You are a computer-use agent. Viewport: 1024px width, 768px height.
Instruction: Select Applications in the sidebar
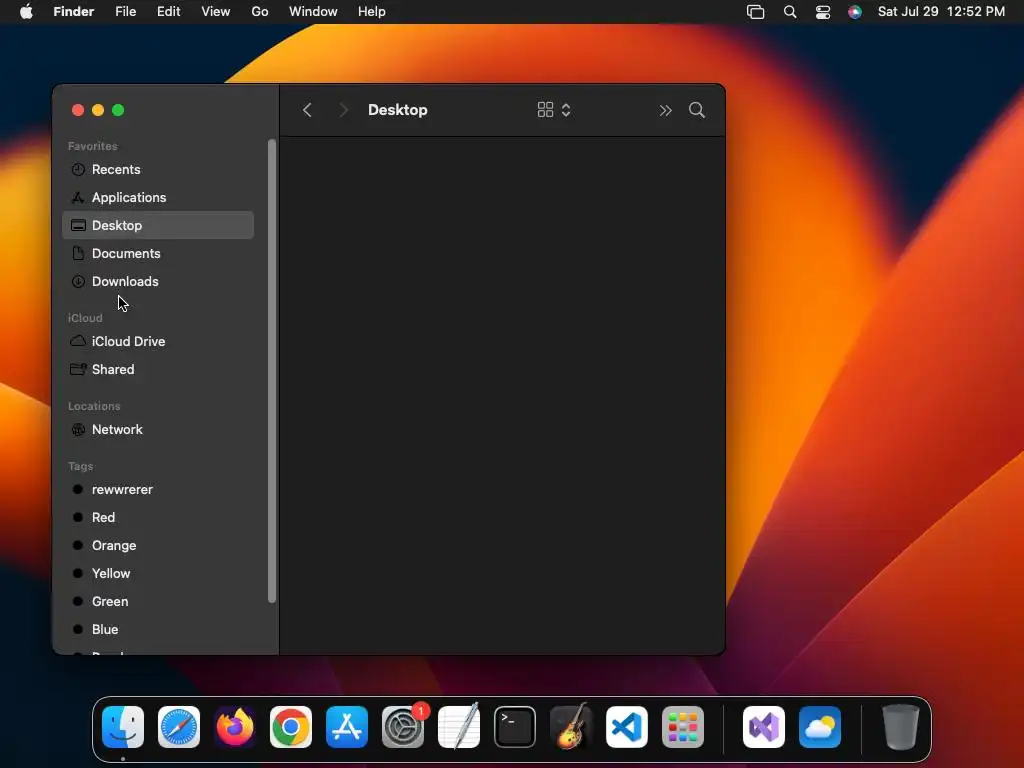pos(157,197)
